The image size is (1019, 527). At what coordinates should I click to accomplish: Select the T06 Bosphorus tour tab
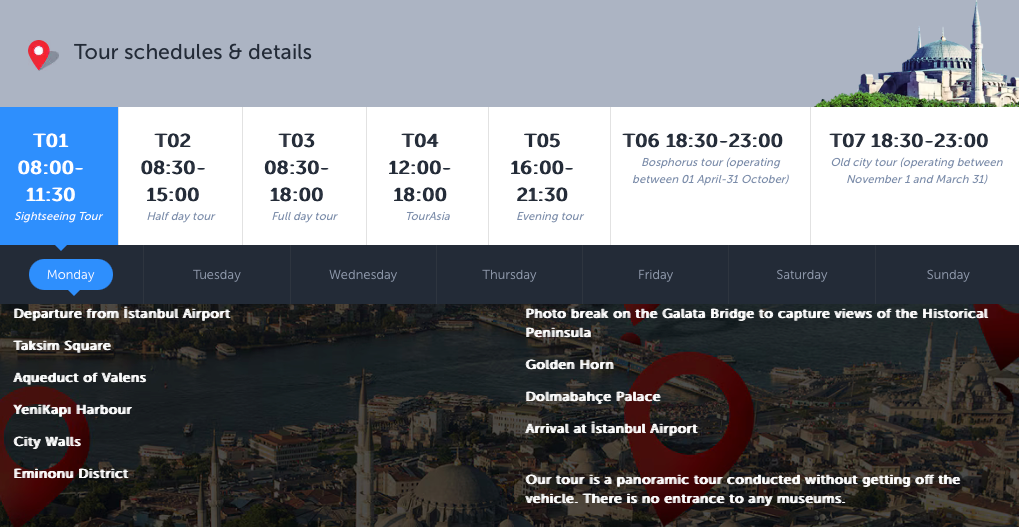click(x=710, y=176)
